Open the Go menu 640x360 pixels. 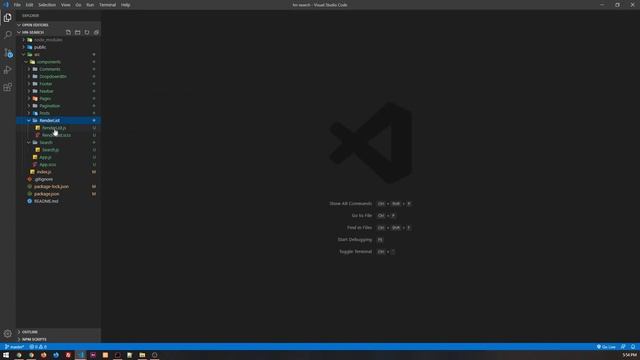point(78,5)
